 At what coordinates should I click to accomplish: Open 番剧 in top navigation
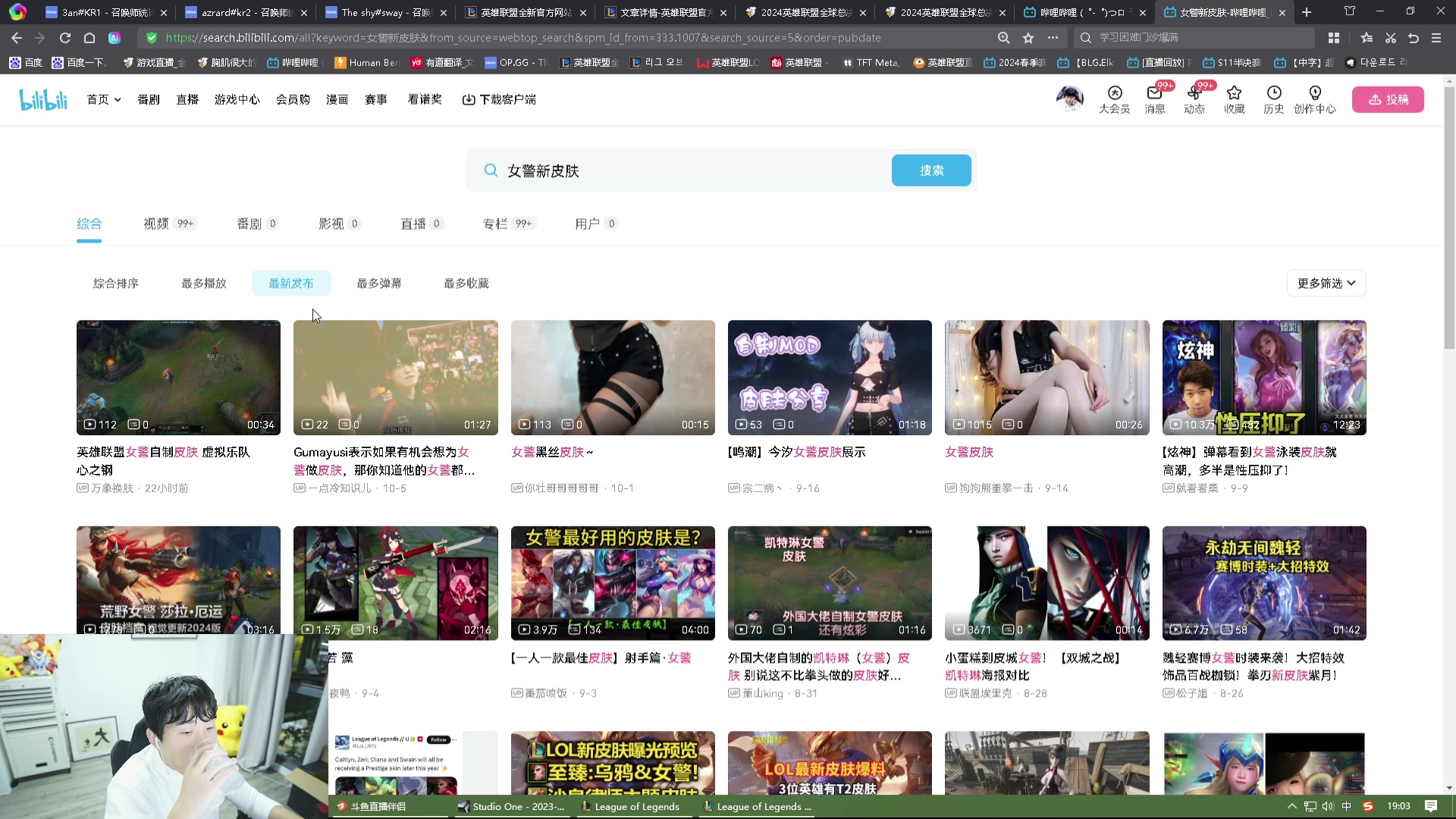[149, 99]
